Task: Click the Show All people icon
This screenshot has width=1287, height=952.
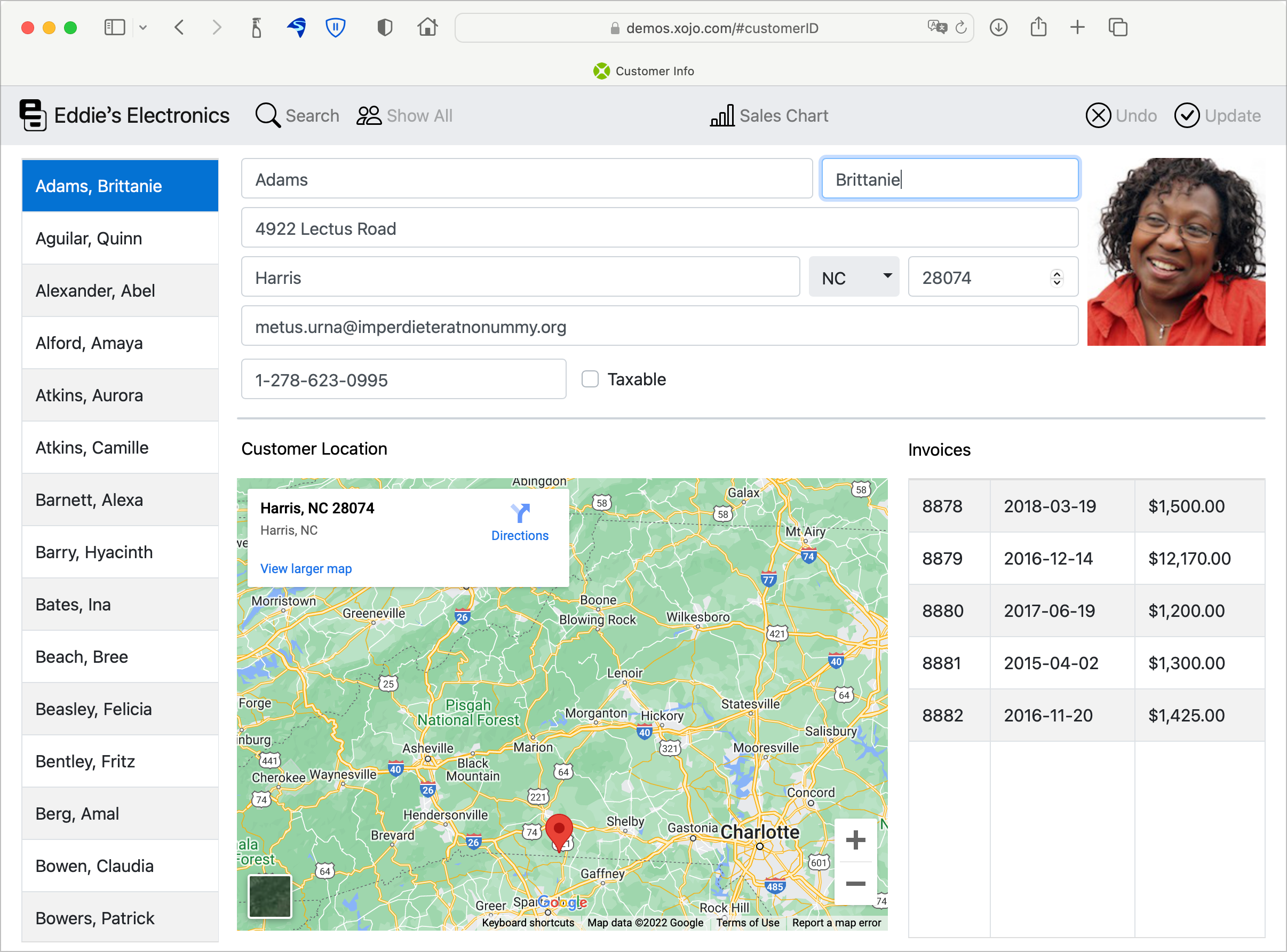Action: 369,116
